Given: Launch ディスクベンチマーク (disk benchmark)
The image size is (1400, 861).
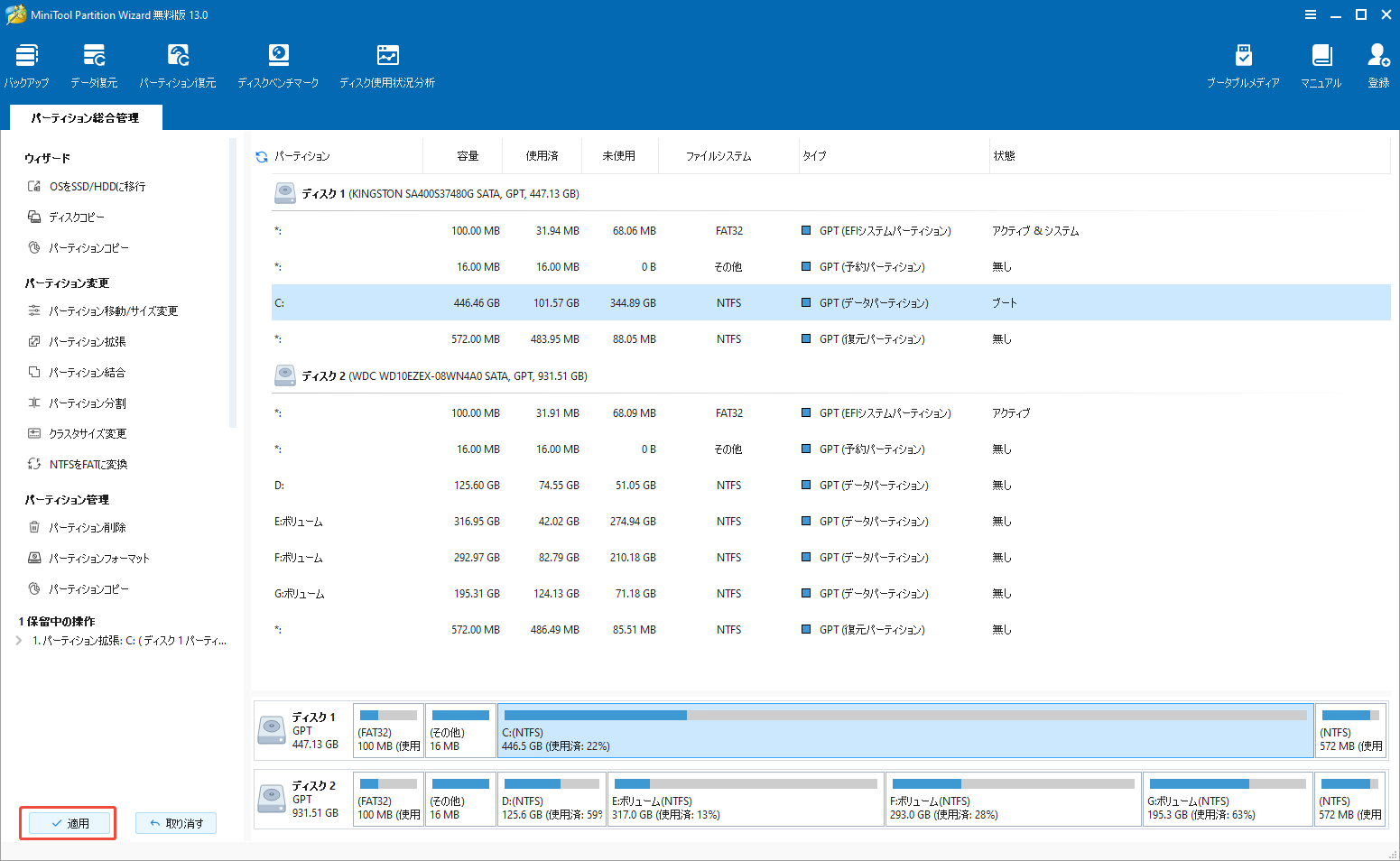Looking at the screenshot, I should [278, 63].
